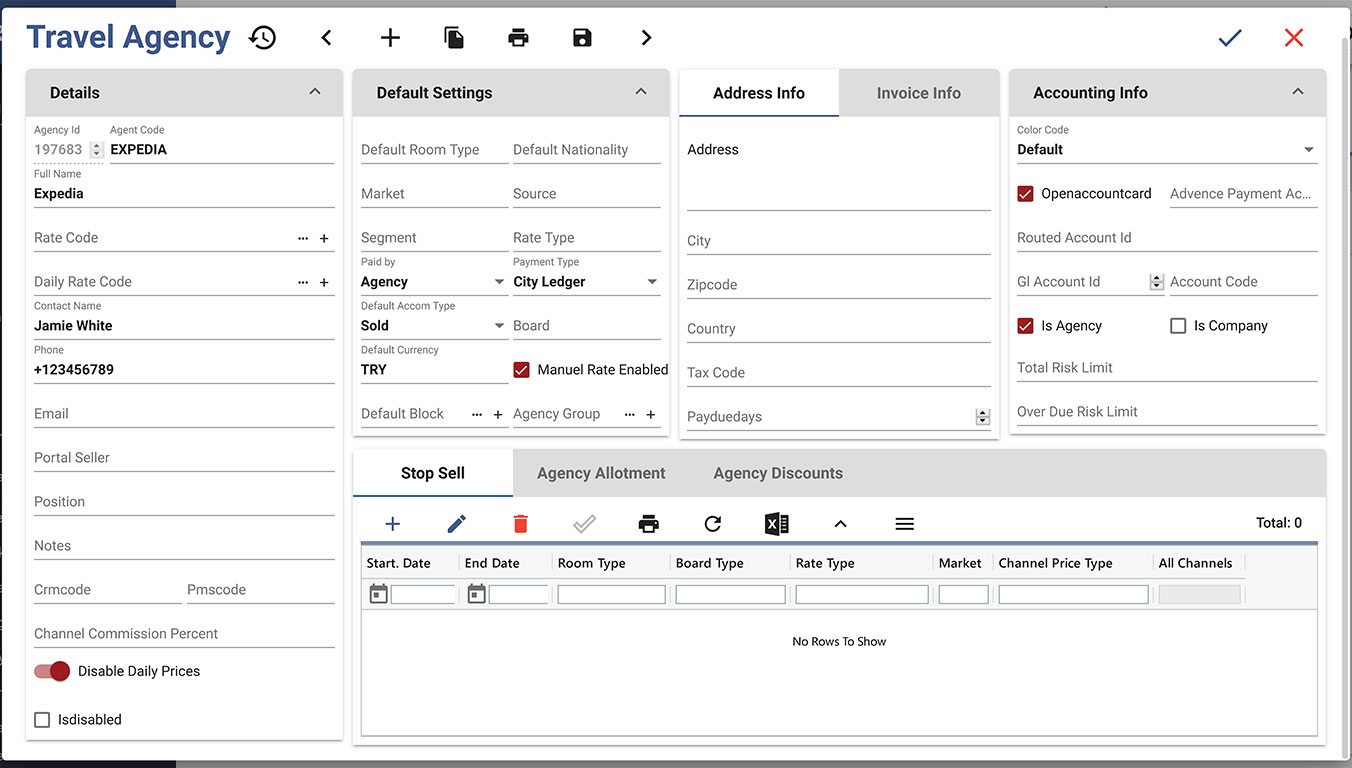Image resolution: width=1352 pixels, height=768 pixels.
Task: Open Default Accom Type dropdown
Action: click(x=434, y=326)
